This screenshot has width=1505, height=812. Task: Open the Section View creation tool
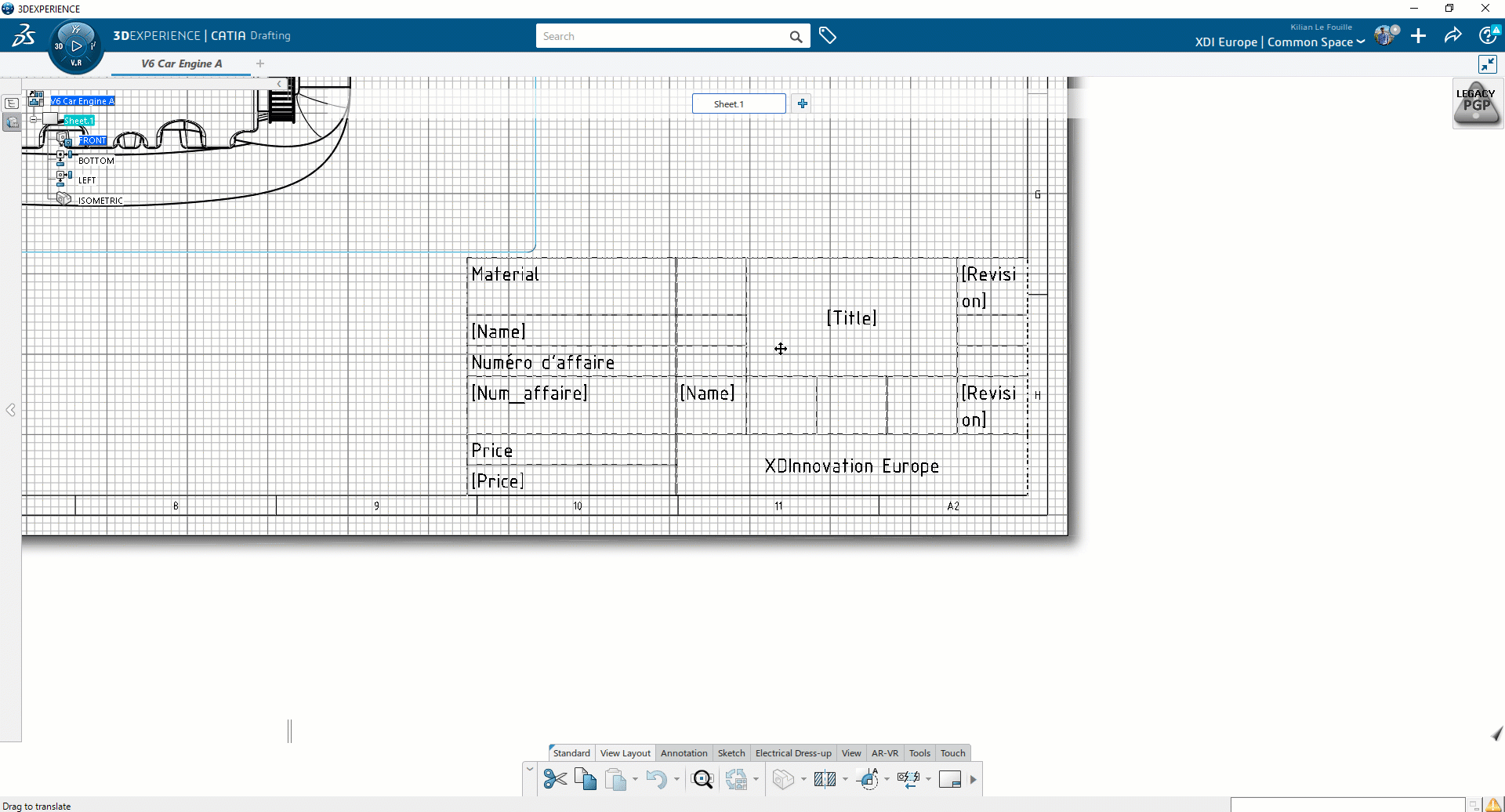coord(825,779)
